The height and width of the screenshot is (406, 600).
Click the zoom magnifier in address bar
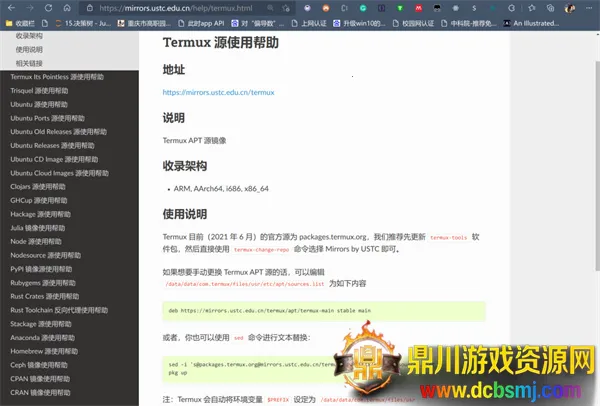tap(270, 8)
